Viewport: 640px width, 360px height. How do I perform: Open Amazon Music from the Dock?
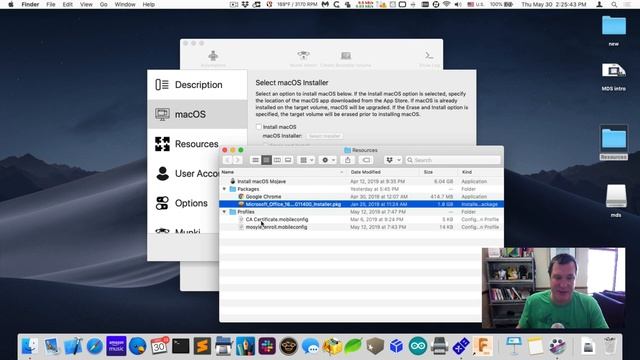click(x=116, y=346)
